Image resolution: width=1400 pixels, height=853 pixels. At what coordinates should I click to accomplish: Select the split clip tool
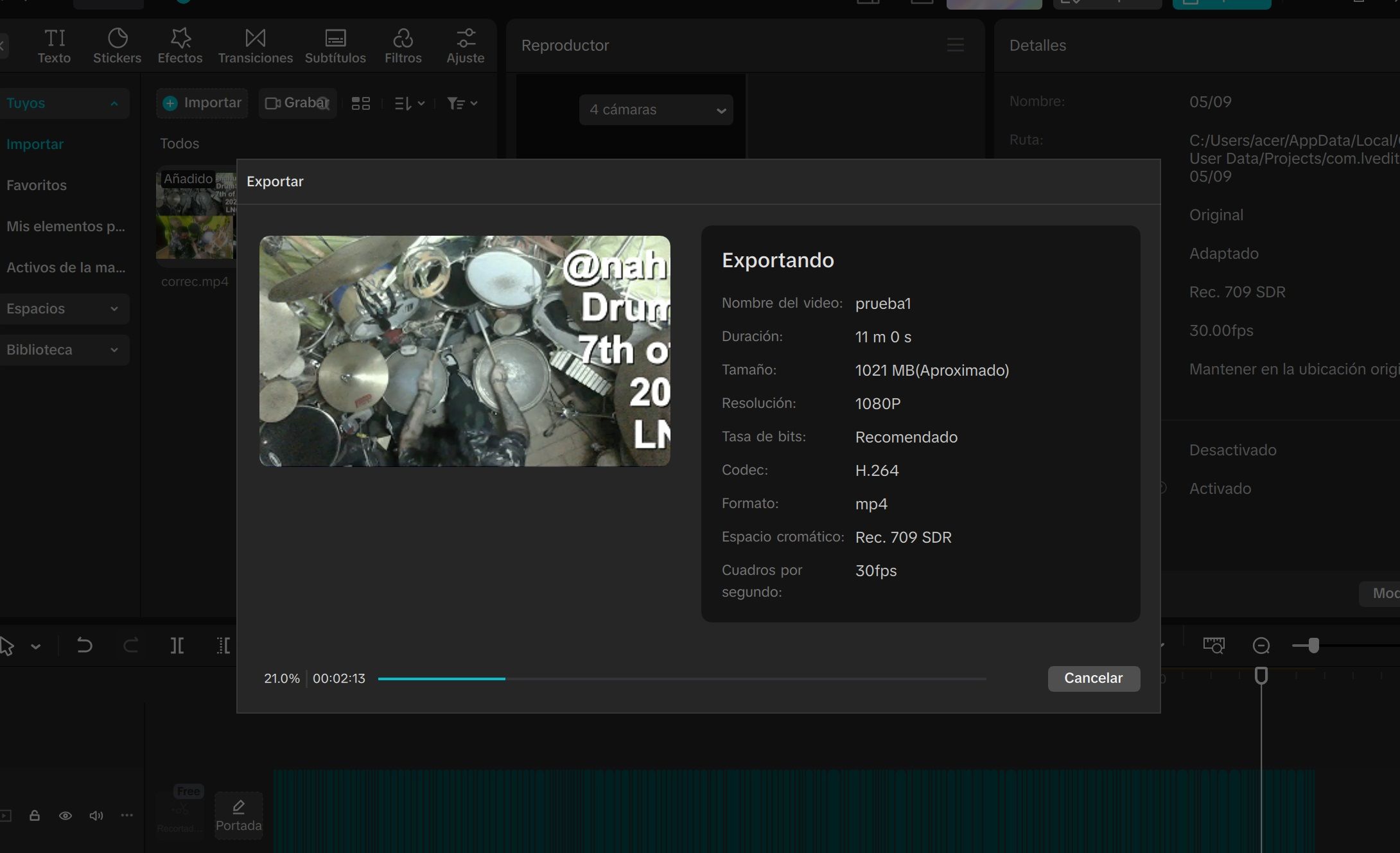177,645
